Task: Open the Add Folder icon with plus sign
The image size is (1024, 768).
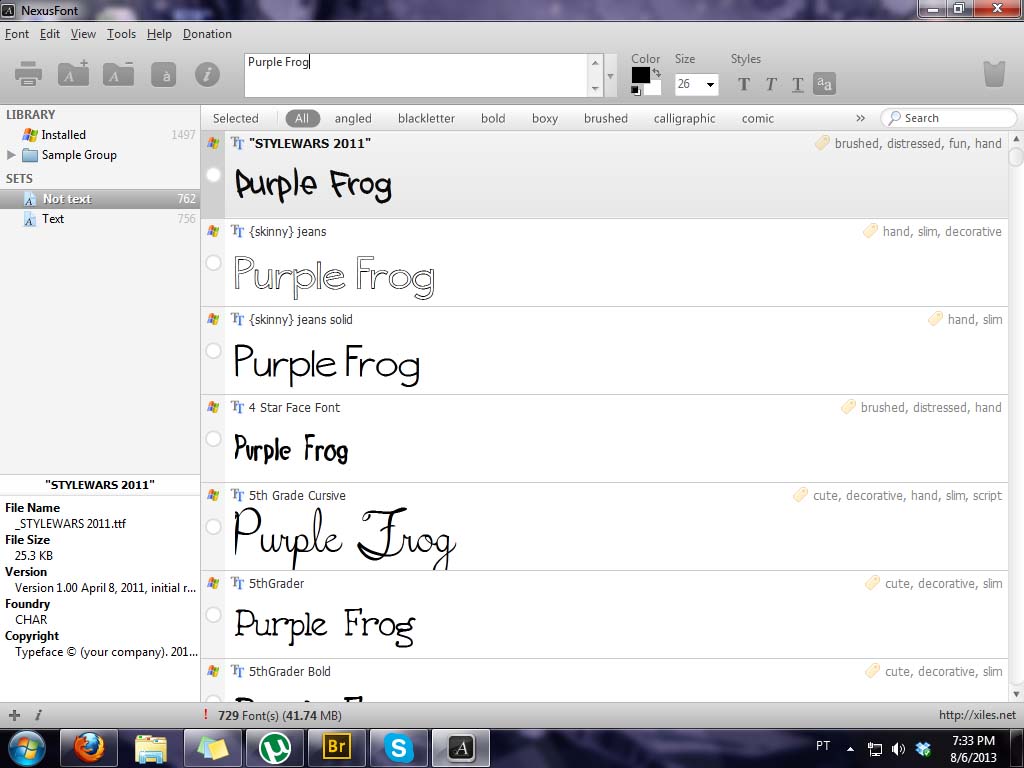Action: point(73,72)
